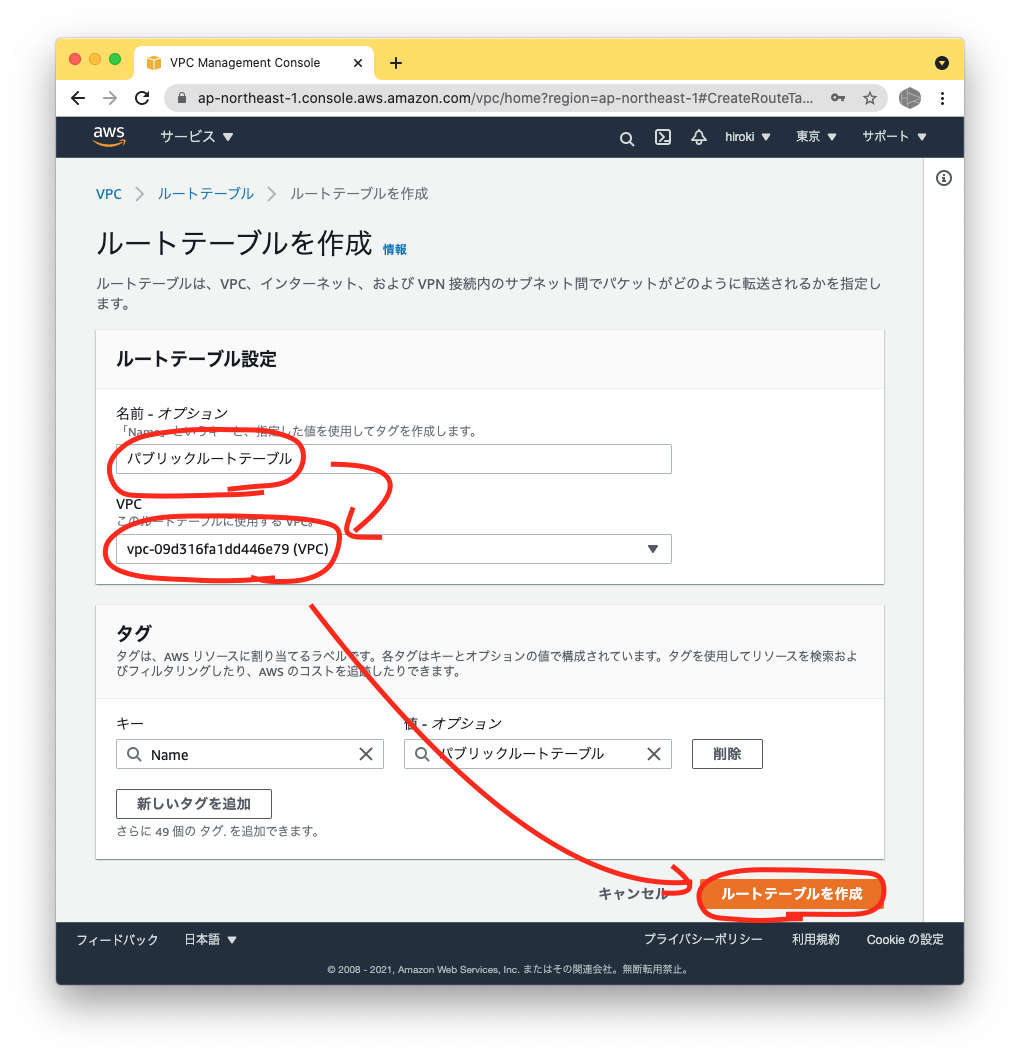
Task: Open the notifications bell
Action: pyautogui.click(x=698, y=137)
